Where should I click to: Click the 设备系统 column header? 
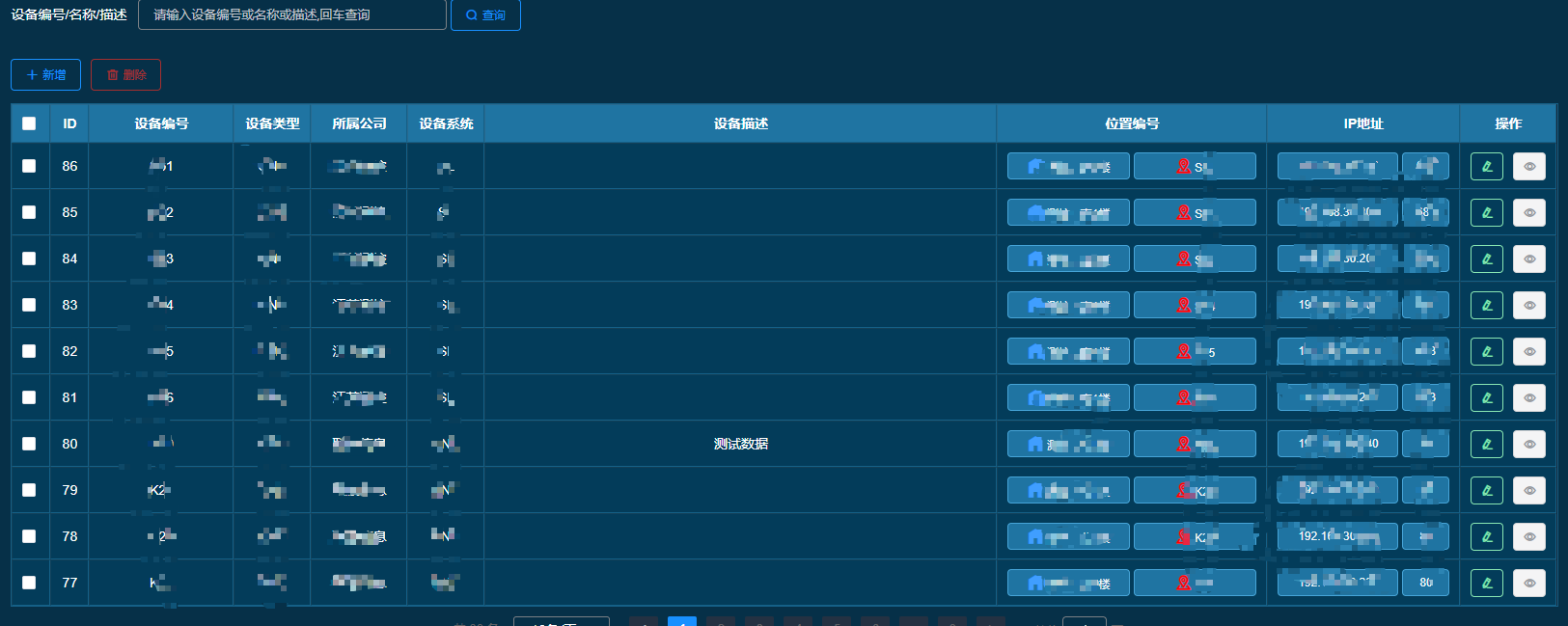coord(446,123)
